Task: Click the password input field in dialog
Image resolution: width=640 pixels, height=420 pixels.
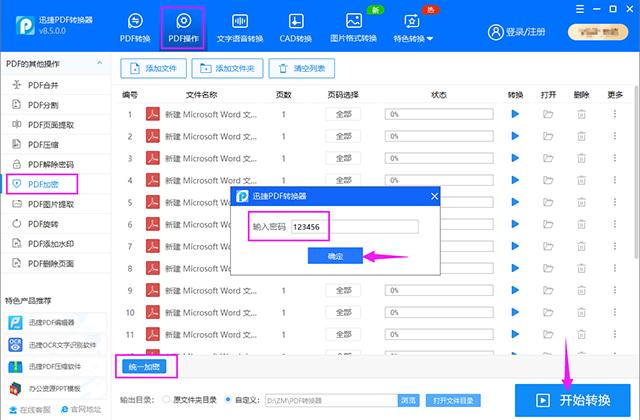Action: [x=354, y=227]
